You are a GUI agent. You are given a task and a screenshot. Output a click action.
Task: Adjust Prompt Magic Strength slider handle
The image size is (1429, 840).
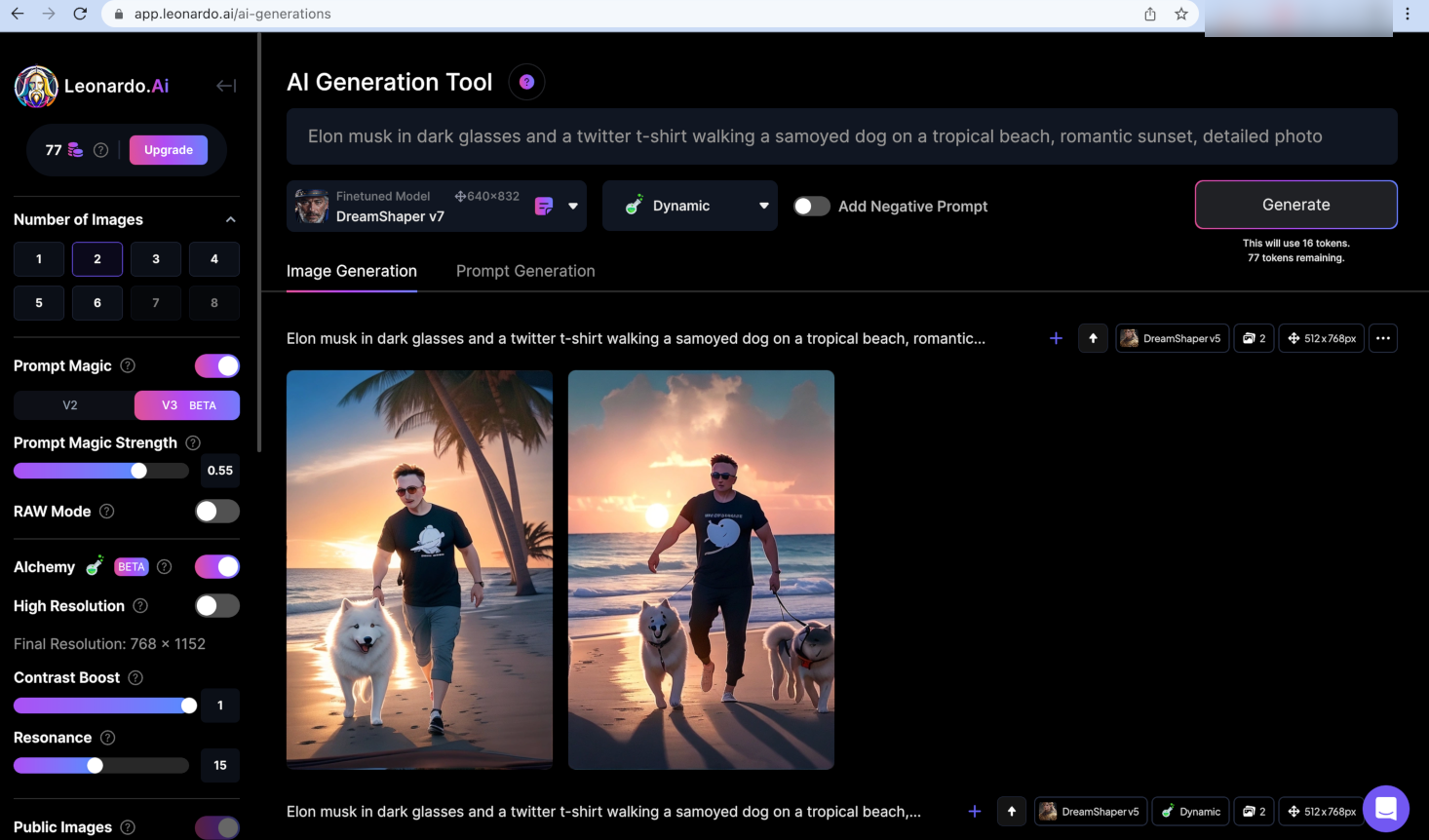click(x=139, y=471)
